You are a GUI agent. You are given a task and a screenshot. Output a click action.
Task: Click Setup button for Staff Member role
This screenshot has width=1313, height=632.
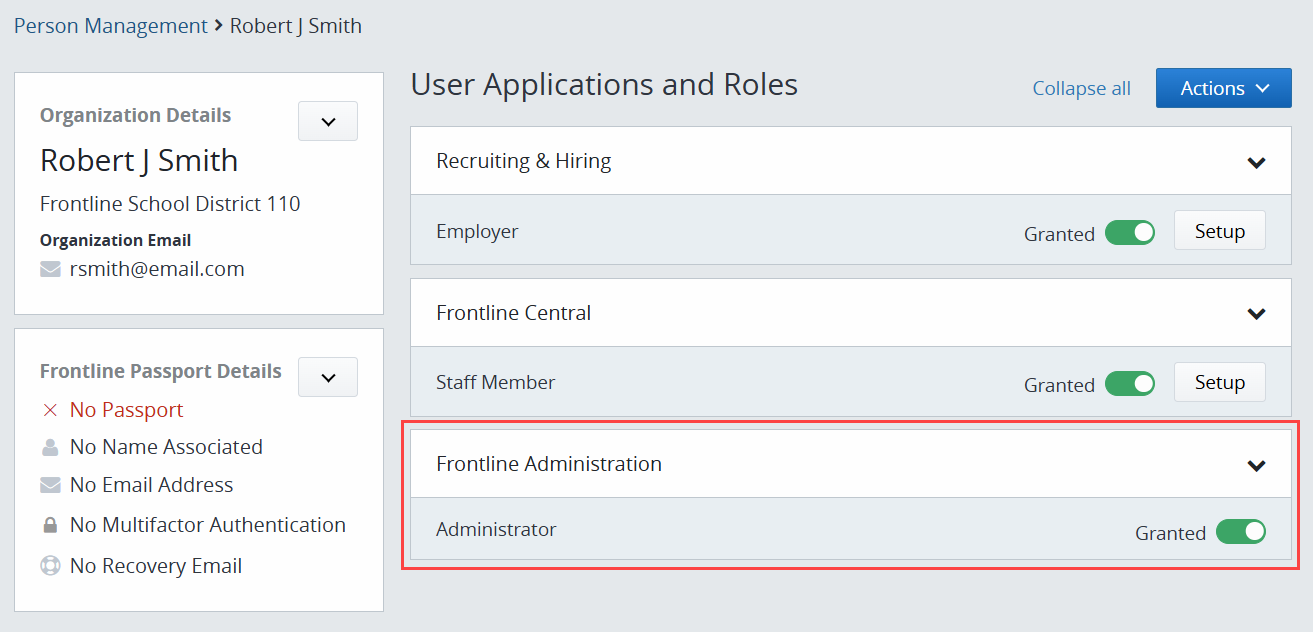tap(1220, 382)
